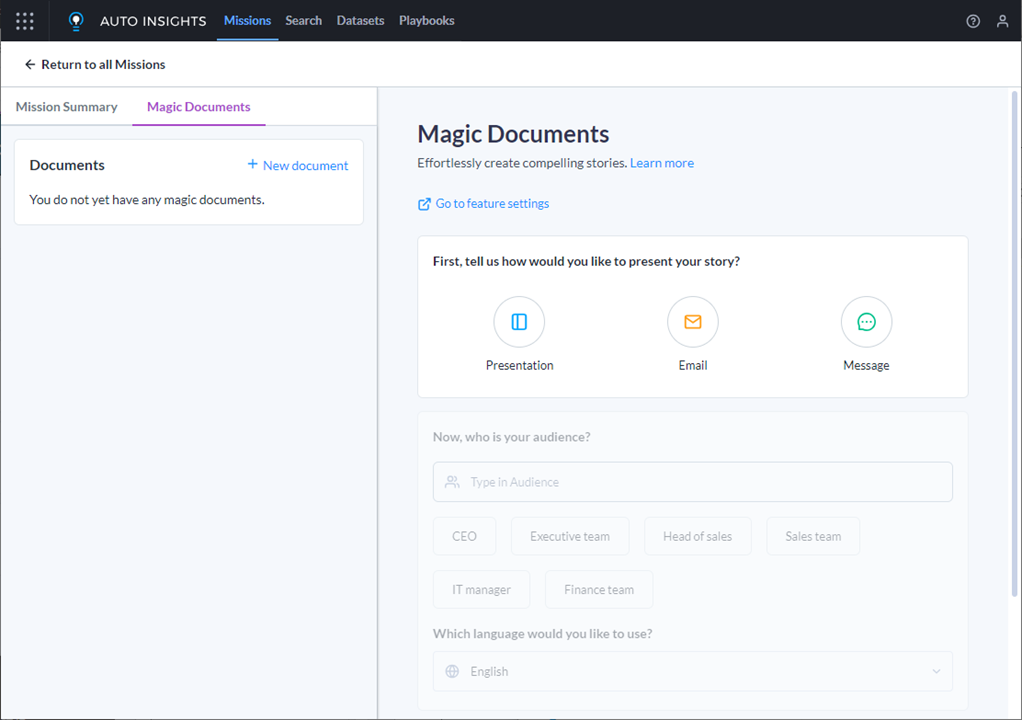
Task: Click the Message label text
Action: 866,366
